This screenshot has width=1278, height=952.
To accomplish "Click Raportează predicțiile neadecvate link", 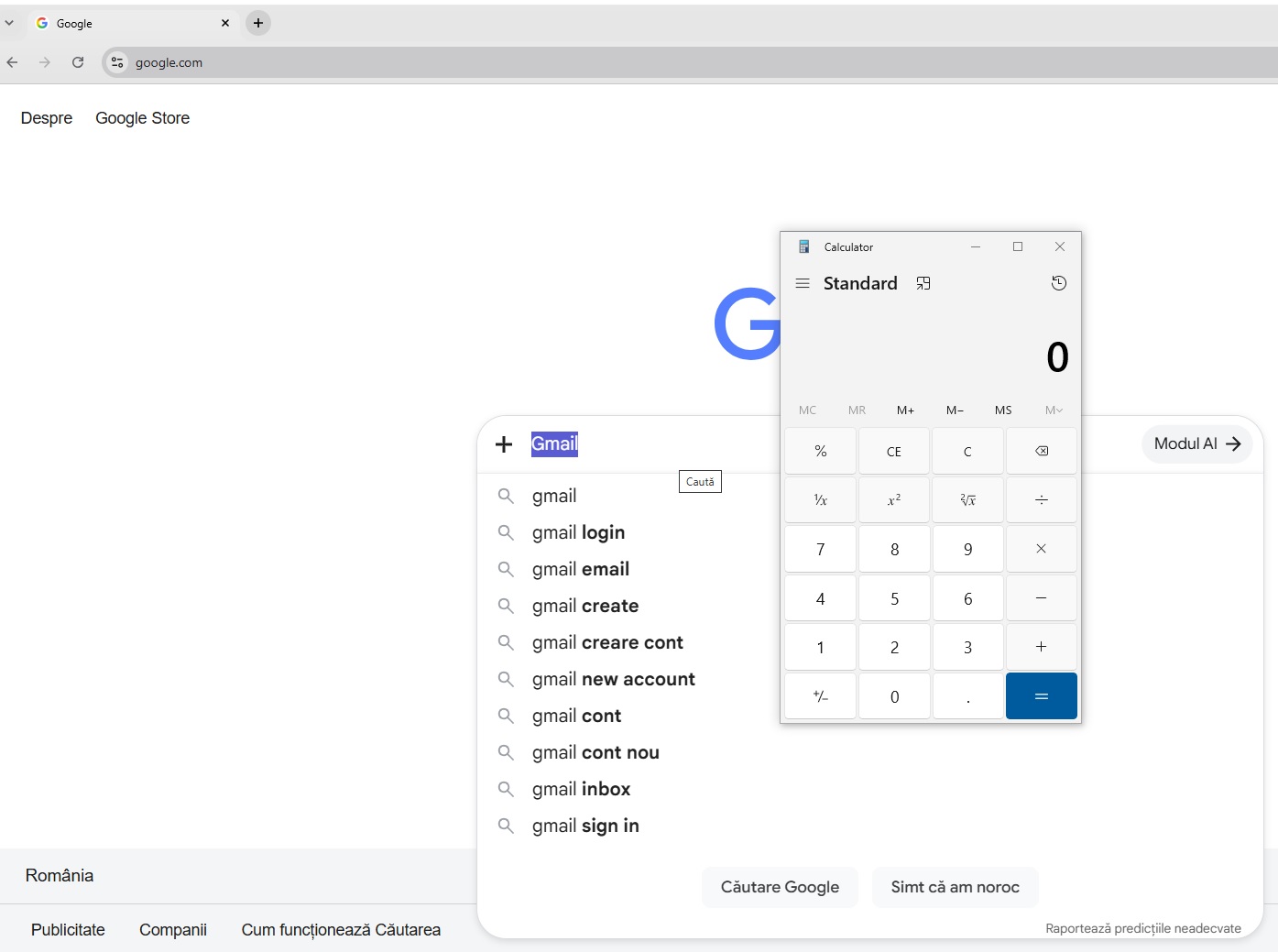I will pos(1143,928).
